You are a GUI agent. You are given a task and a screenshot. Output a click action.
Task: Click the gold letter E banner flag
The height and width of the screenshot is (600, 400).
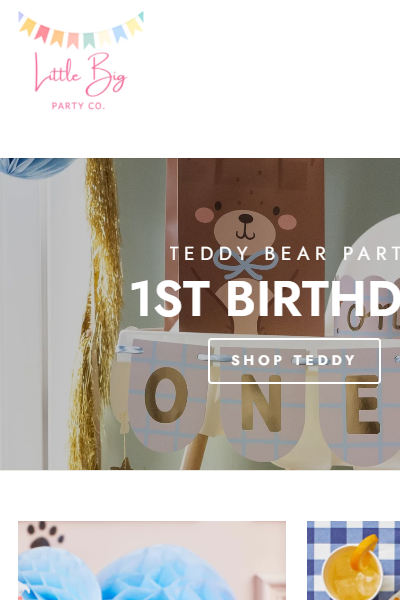pyautogui.click(x=362, y=406)
